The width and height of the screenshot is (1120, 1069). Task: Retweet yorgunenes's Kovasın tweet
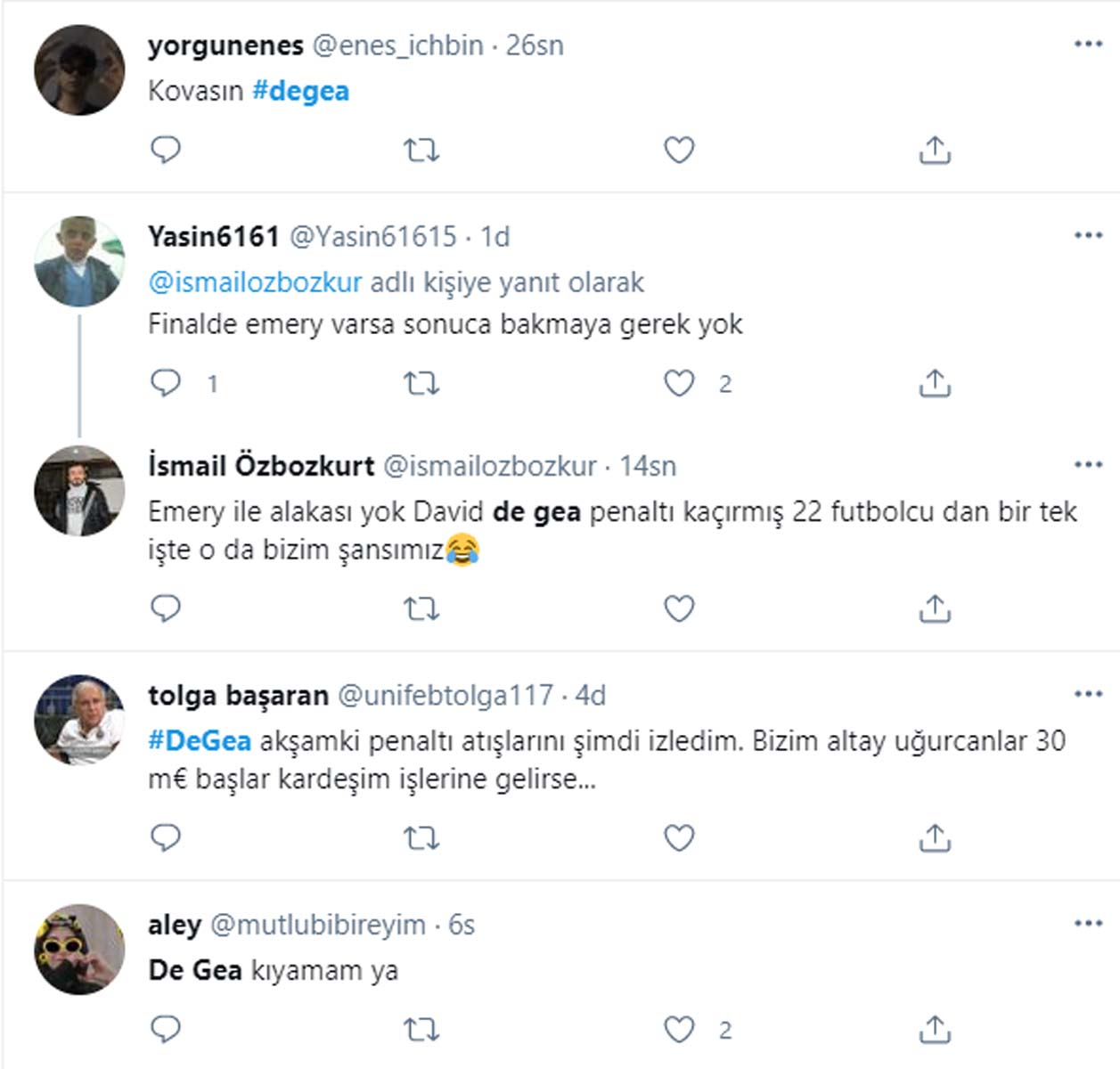pos(422,150)
